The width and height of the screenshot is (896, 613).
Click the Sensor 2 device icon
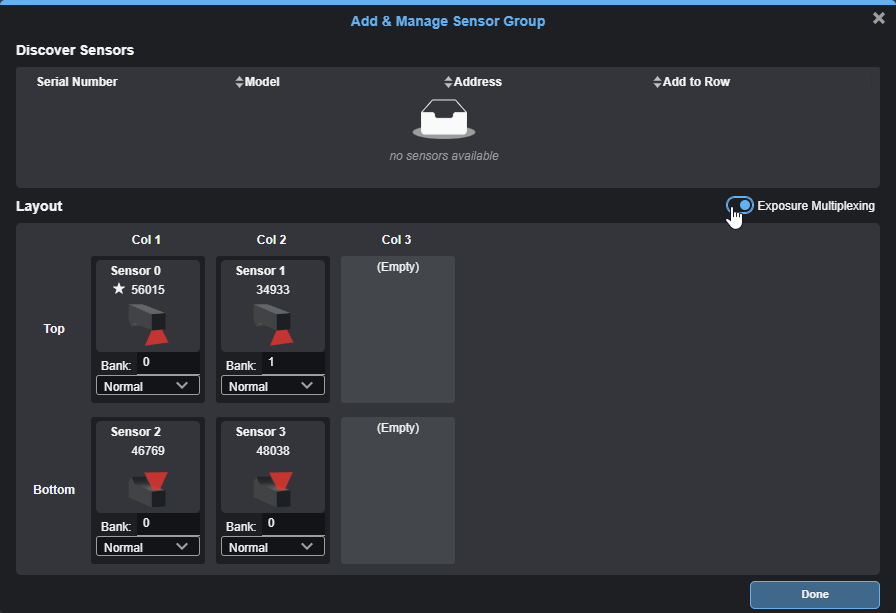tap(147, 487)
